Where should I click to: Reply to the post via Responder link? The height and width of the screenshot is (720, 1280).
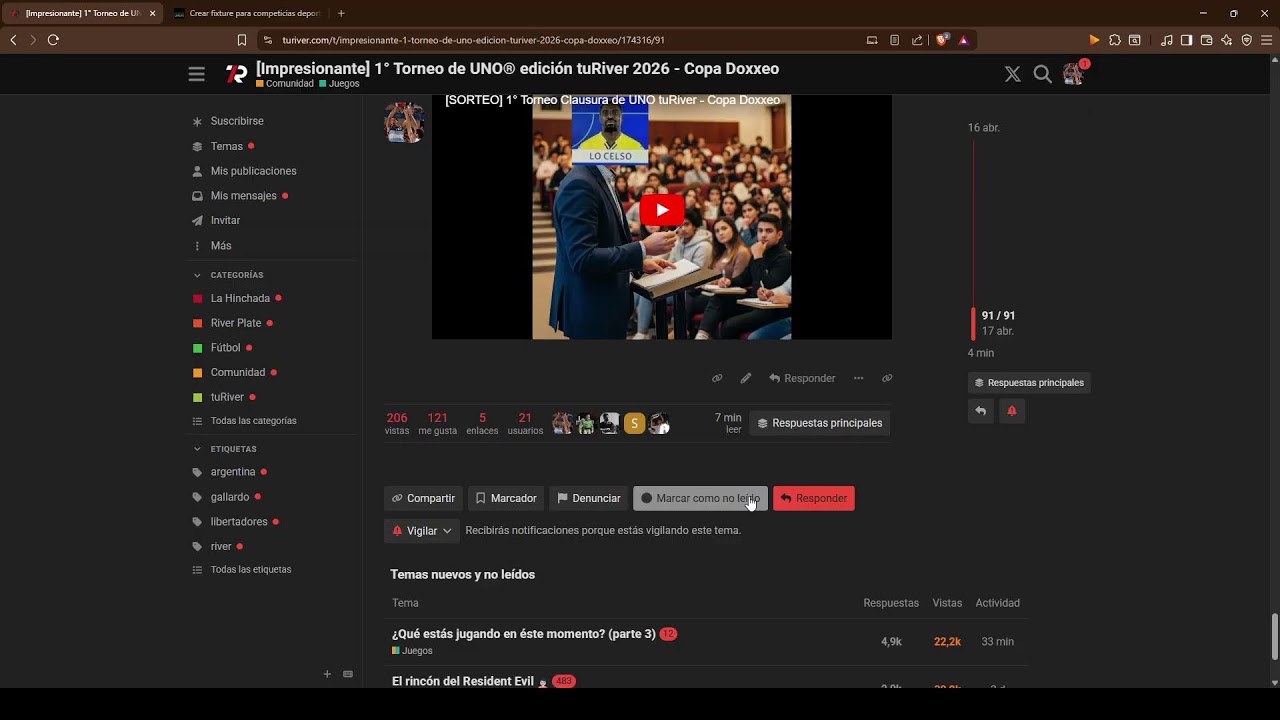(x=802, y=378)
